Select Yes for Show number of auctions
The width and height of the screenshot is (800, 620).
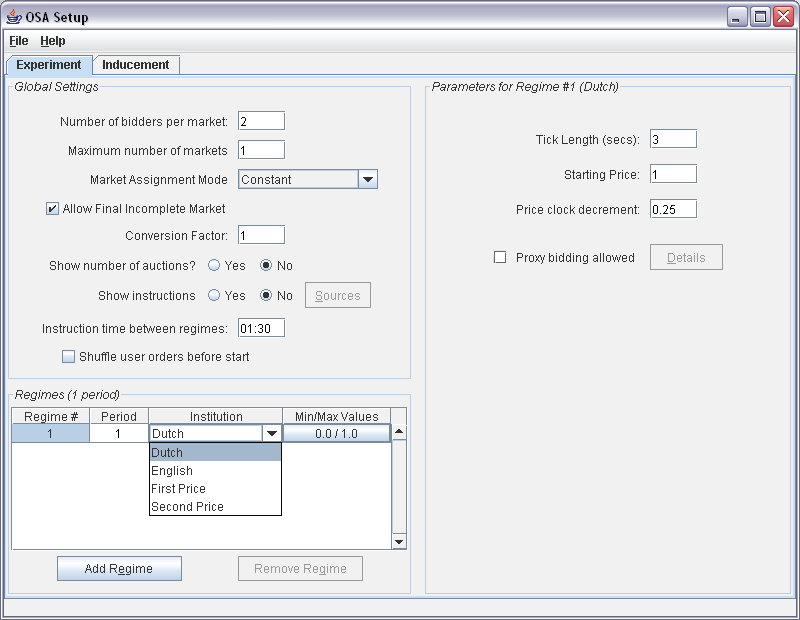[214, 265]
